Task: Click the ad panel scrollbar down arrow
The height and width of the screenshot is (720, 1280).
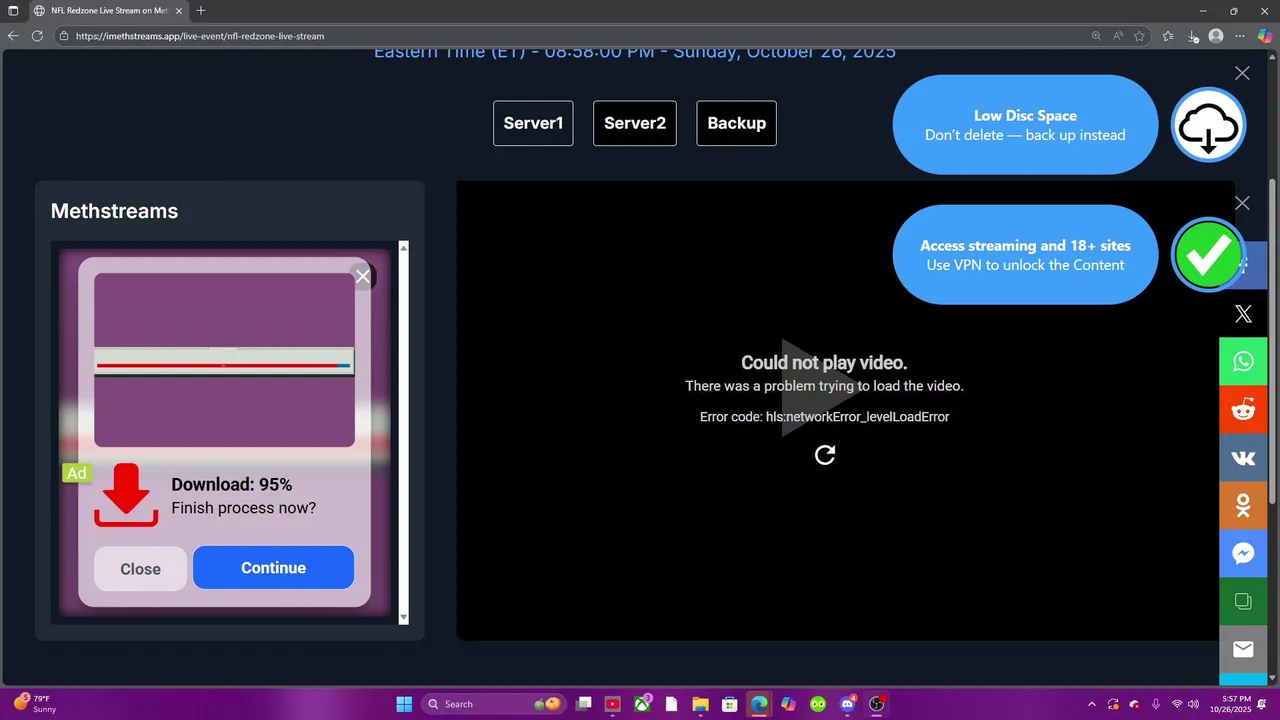Action: (404, 619)
